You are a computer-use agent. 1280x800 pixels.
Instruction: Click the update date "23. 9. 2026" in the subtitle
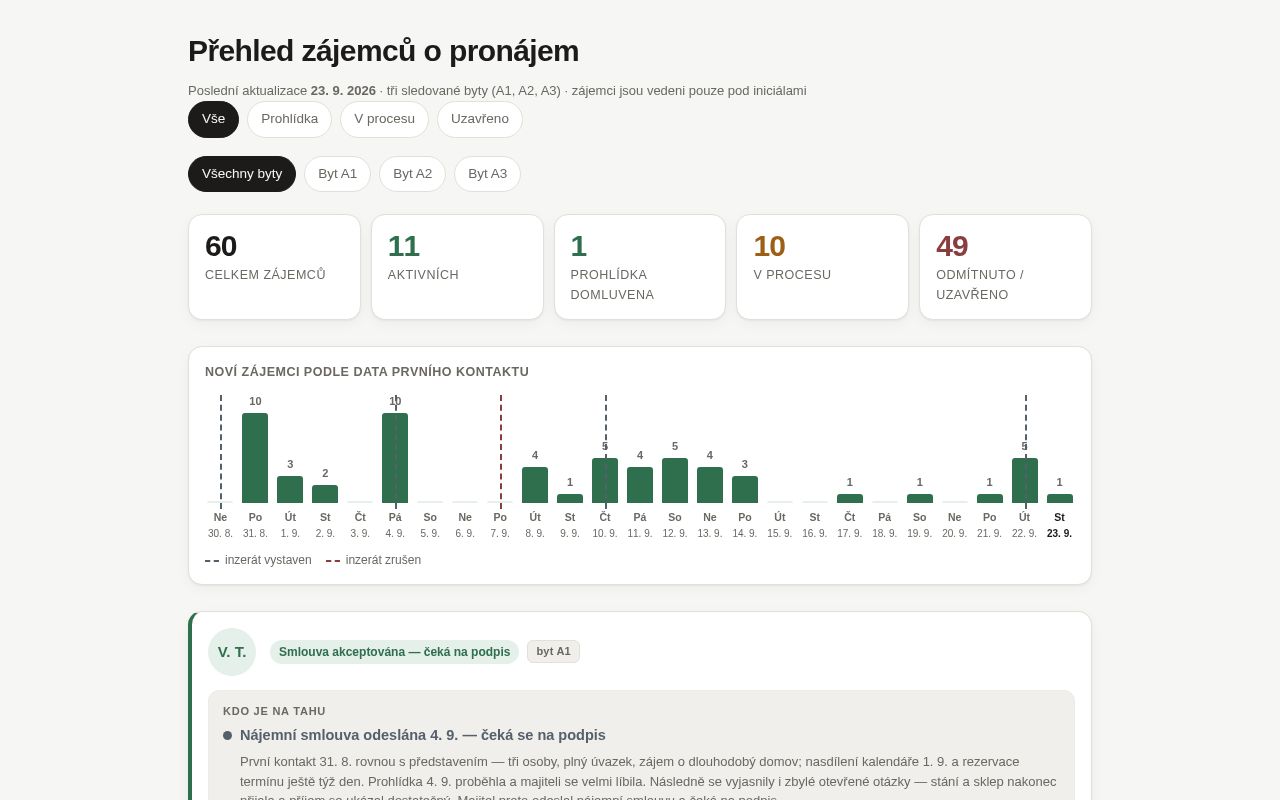click(x=343, y=90)
